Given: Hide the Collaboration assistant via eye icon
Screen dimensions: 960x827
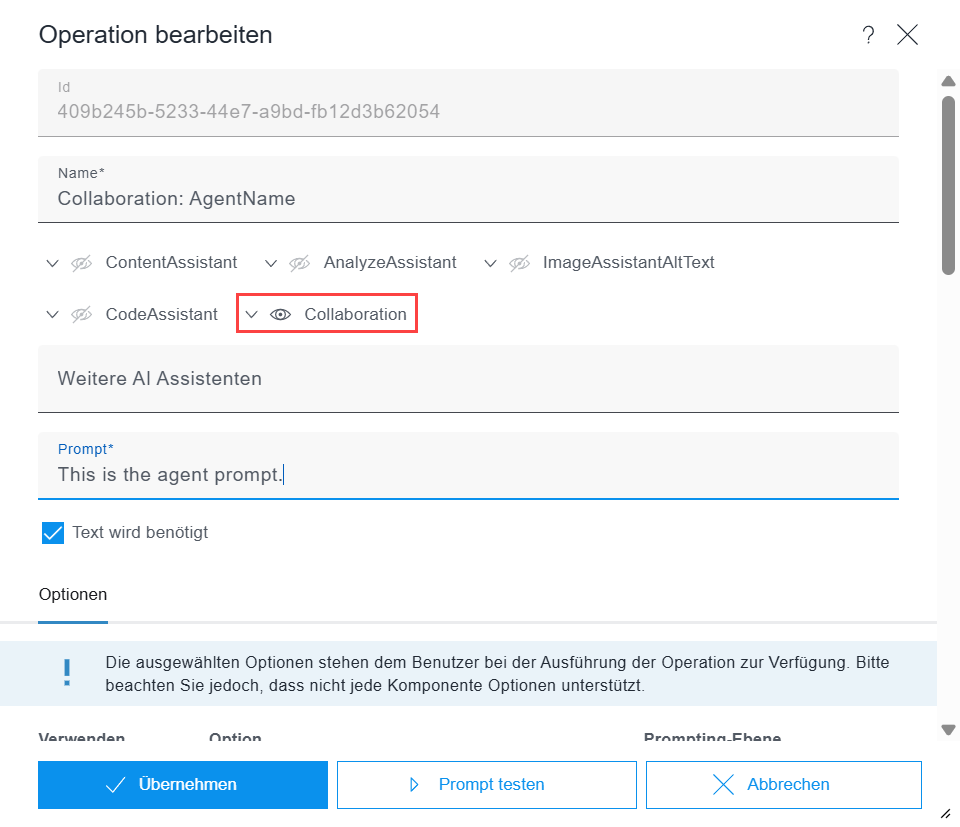Looking at the screenshot, I should click(280, 314).
